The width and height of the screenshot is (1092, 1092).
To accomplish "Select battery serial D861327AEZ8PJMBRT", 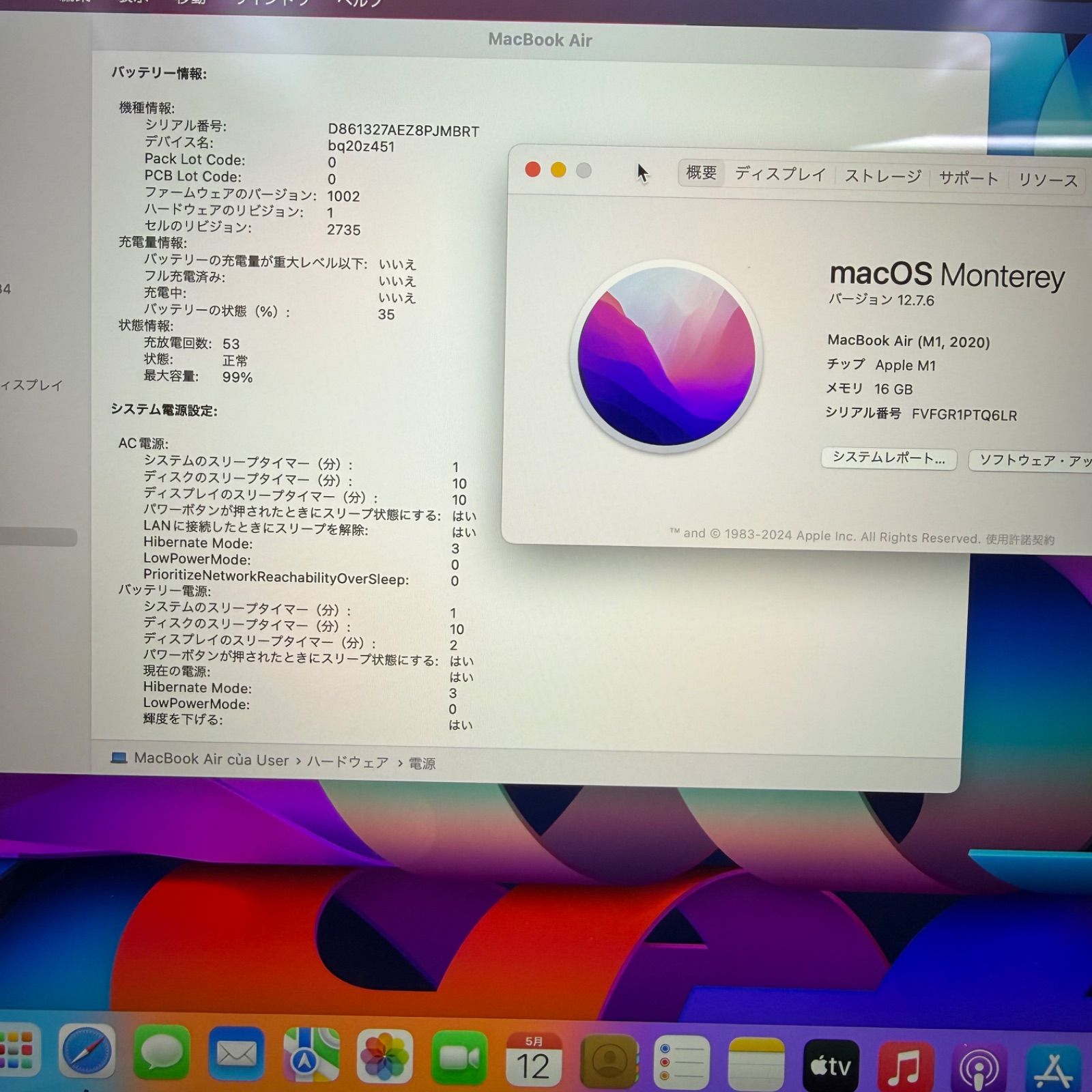I will [x=403, y=130].
